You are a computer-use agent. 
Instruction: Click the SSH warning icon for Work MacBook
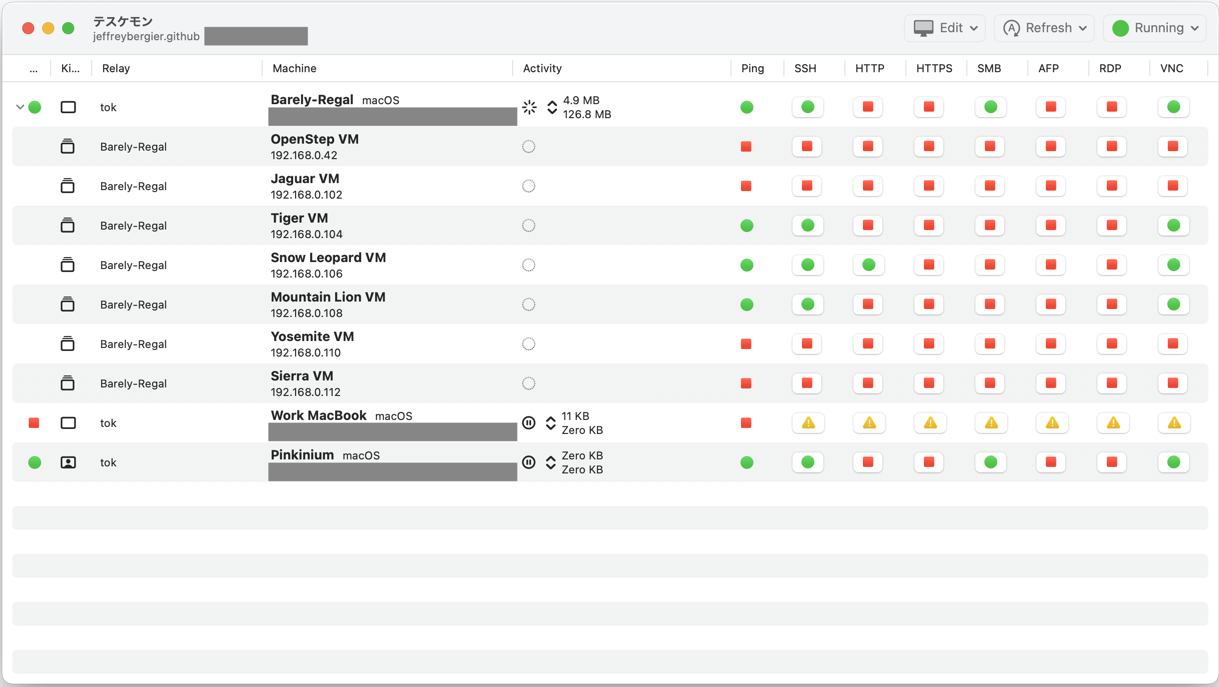tap(808, 423)
